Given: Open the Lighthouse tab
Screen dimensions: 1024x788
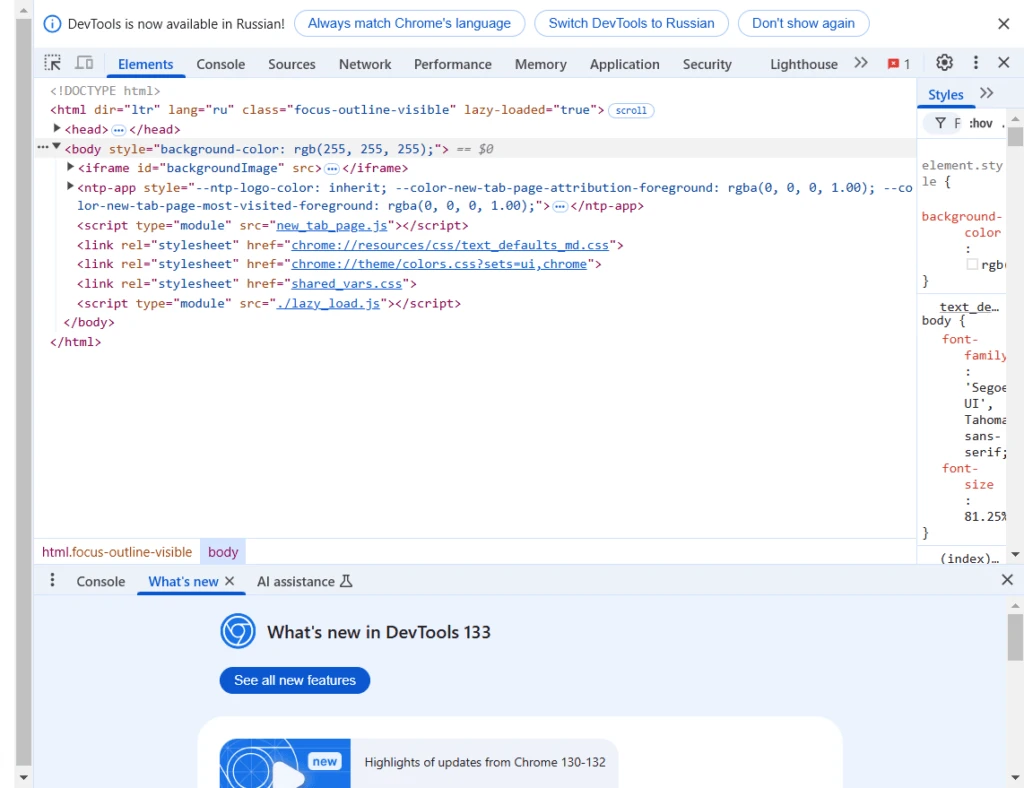Looking at the screenshot, I should click(804, 64).
